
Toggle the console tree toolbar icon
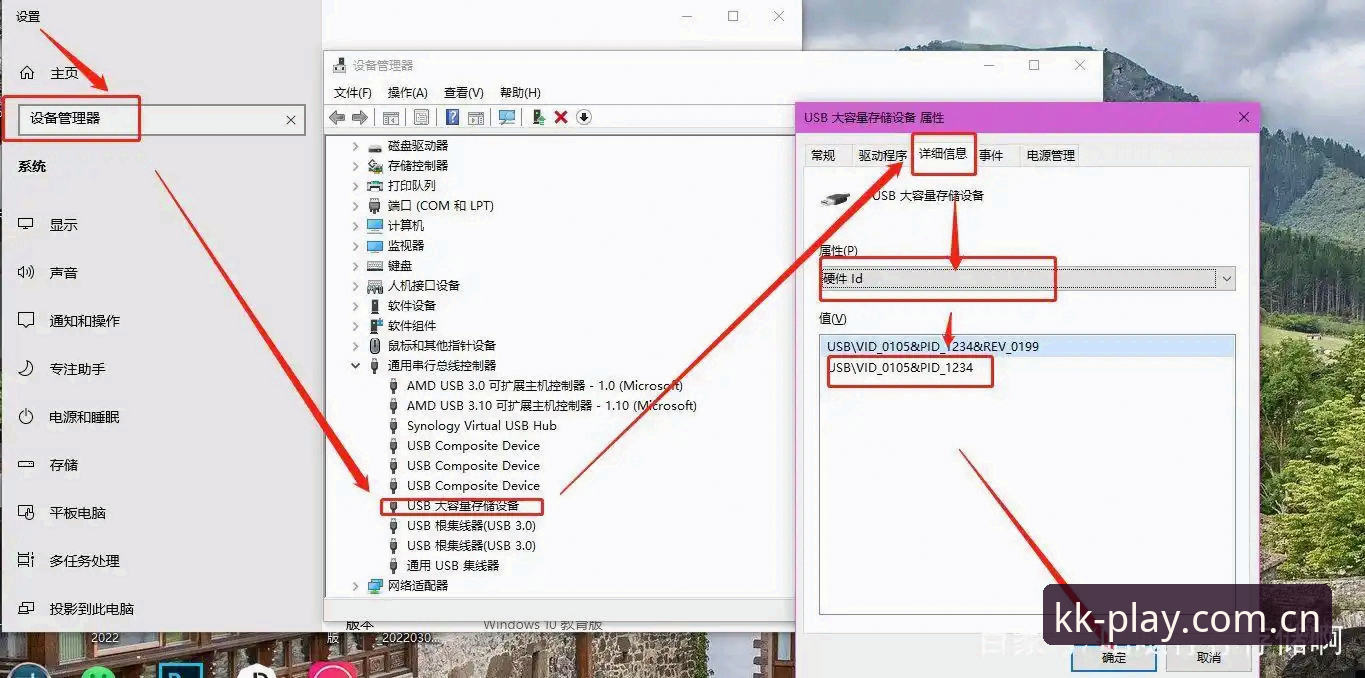click(391, 118)
